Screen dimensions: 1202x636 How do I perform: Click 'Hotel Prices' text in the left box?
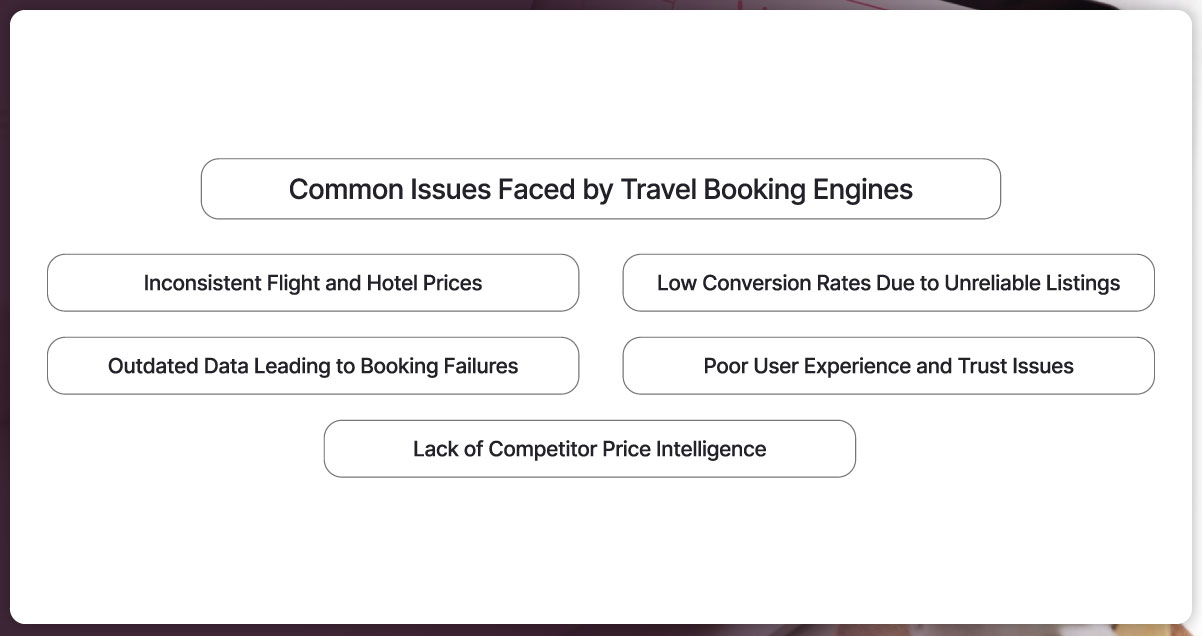point(425,283)
